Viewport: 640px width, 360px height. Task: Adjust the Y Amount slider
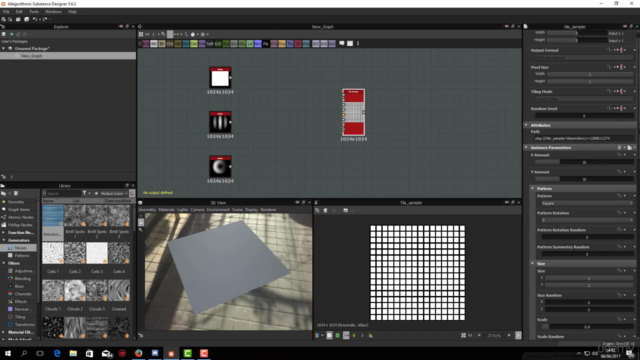coord(584,179)
